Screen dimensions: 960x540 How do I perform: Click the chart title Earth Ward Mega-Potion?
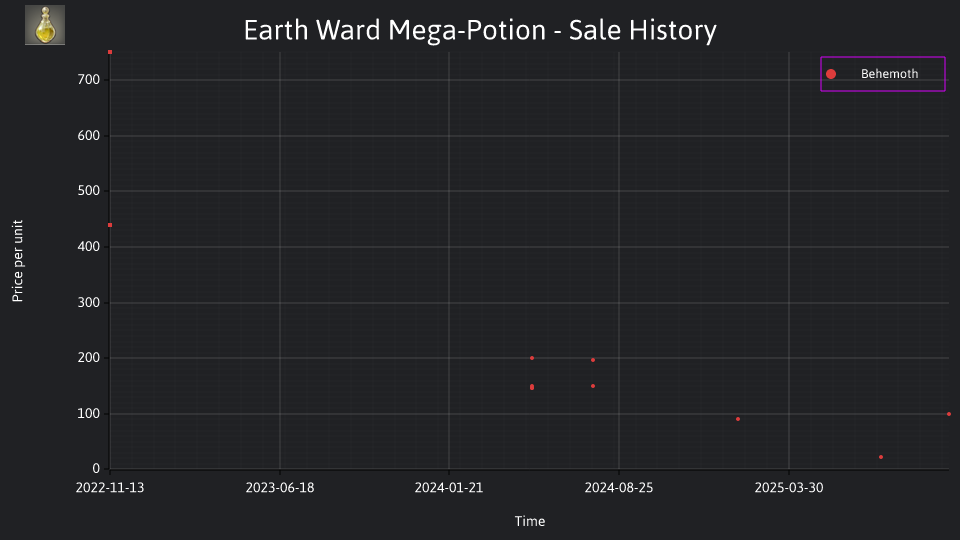click(395, 30)
